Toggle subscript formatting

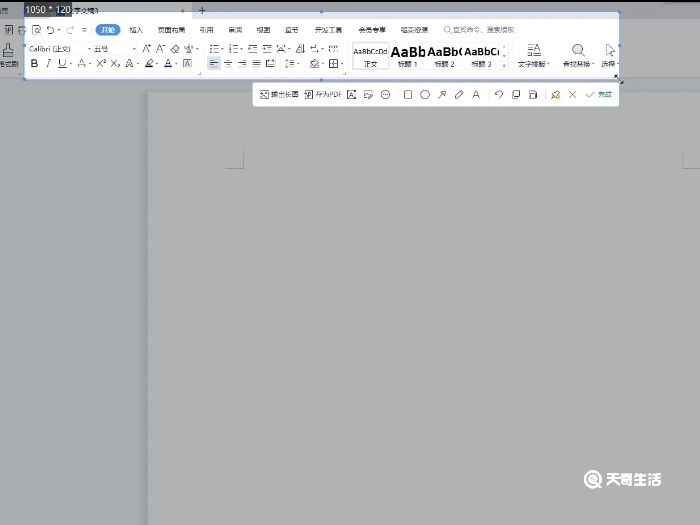(115, 63)
